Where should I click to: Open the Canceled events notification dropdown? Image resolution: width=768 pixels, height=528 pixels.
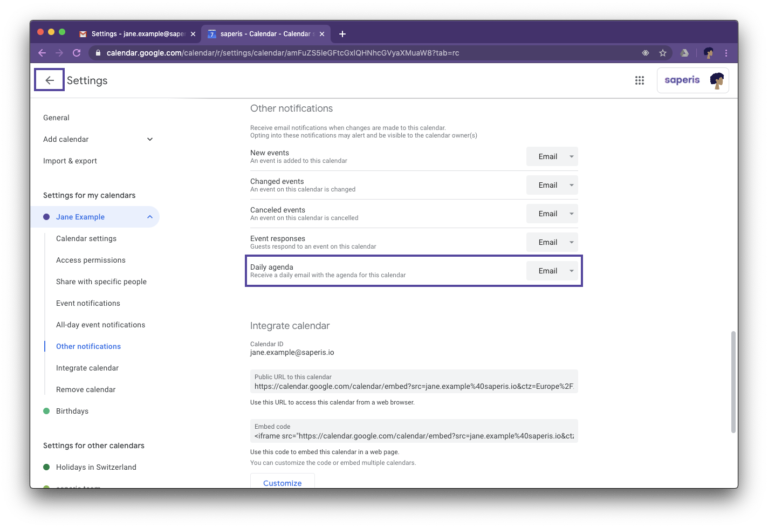552,214
